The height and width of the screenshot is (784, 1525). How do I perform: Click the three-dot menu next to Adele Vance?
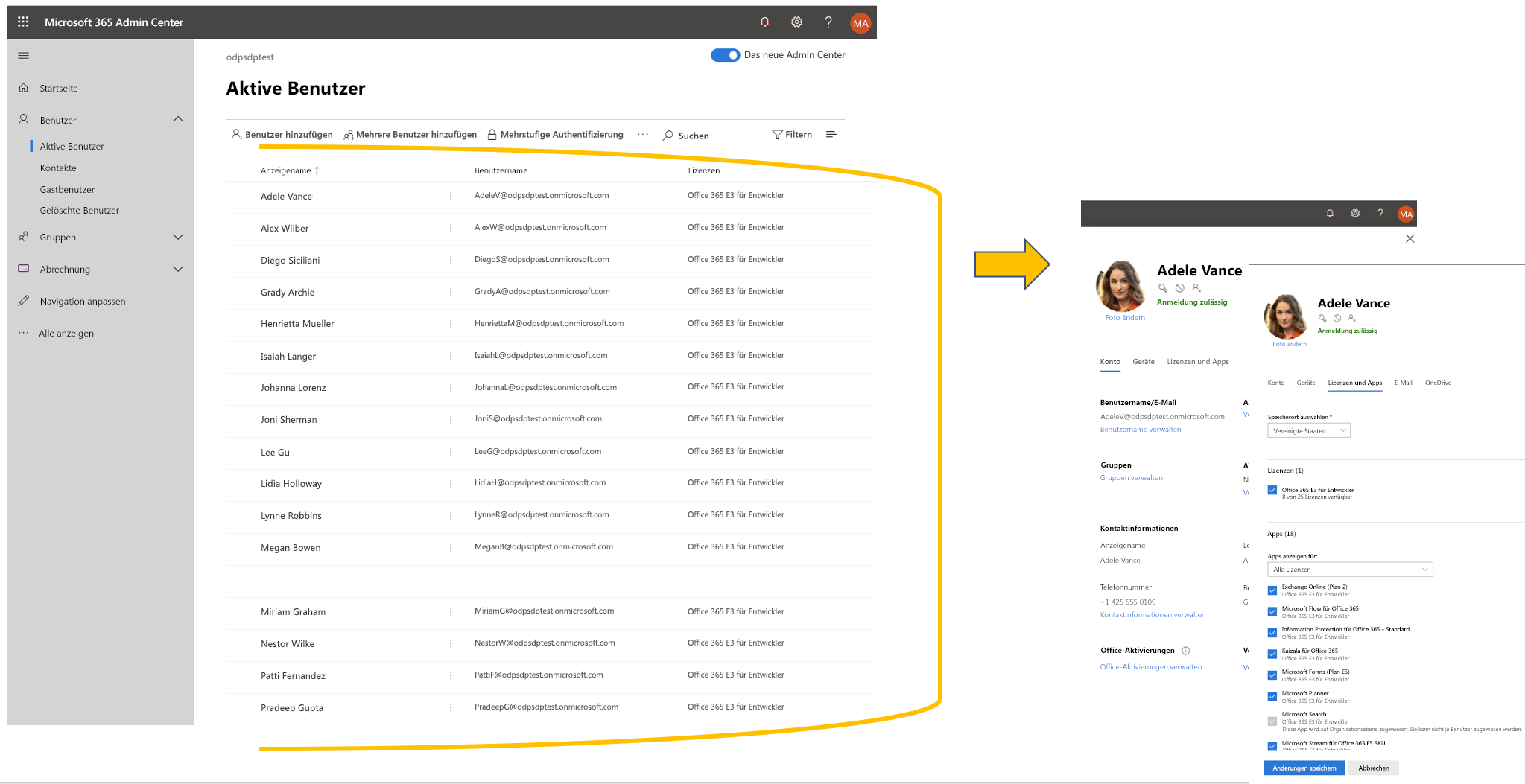tap(450, 196)
